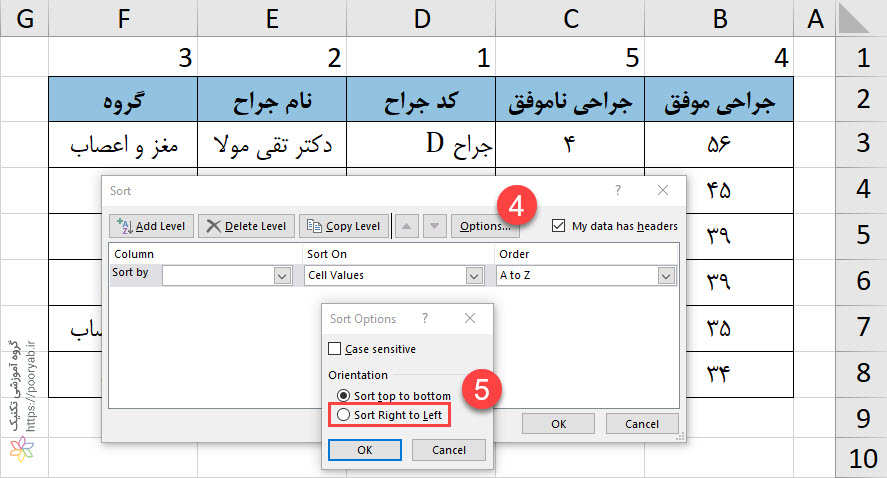This screenshot has width=887, height=478.
Task: Close the Sort Options dialog
Action: (470, 318)
